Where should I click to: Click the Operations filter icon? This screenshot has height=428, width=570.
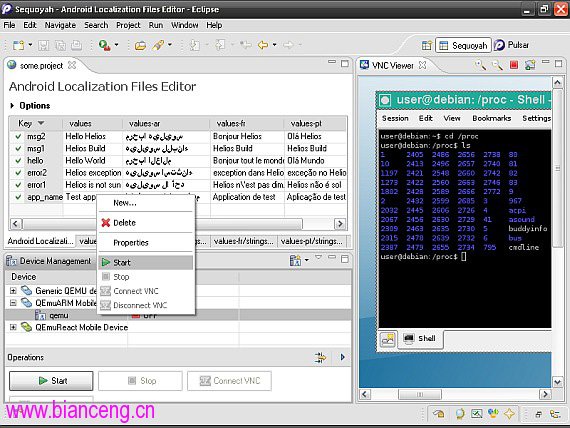(x=320, y=357)
